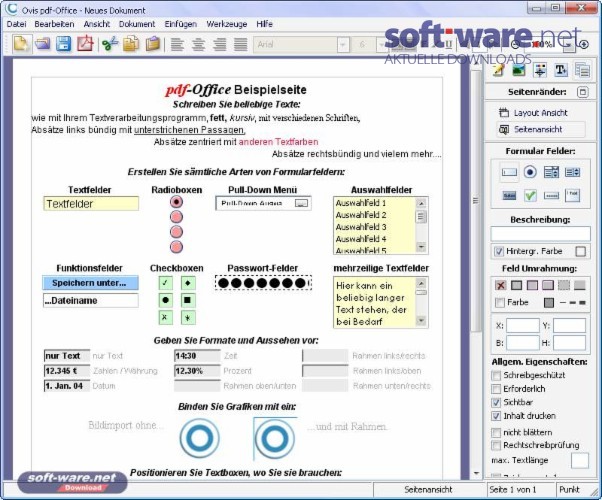Insert a multiline text form field
The height and width of the screenshot is (500, 602).
(x=572, y=195)
